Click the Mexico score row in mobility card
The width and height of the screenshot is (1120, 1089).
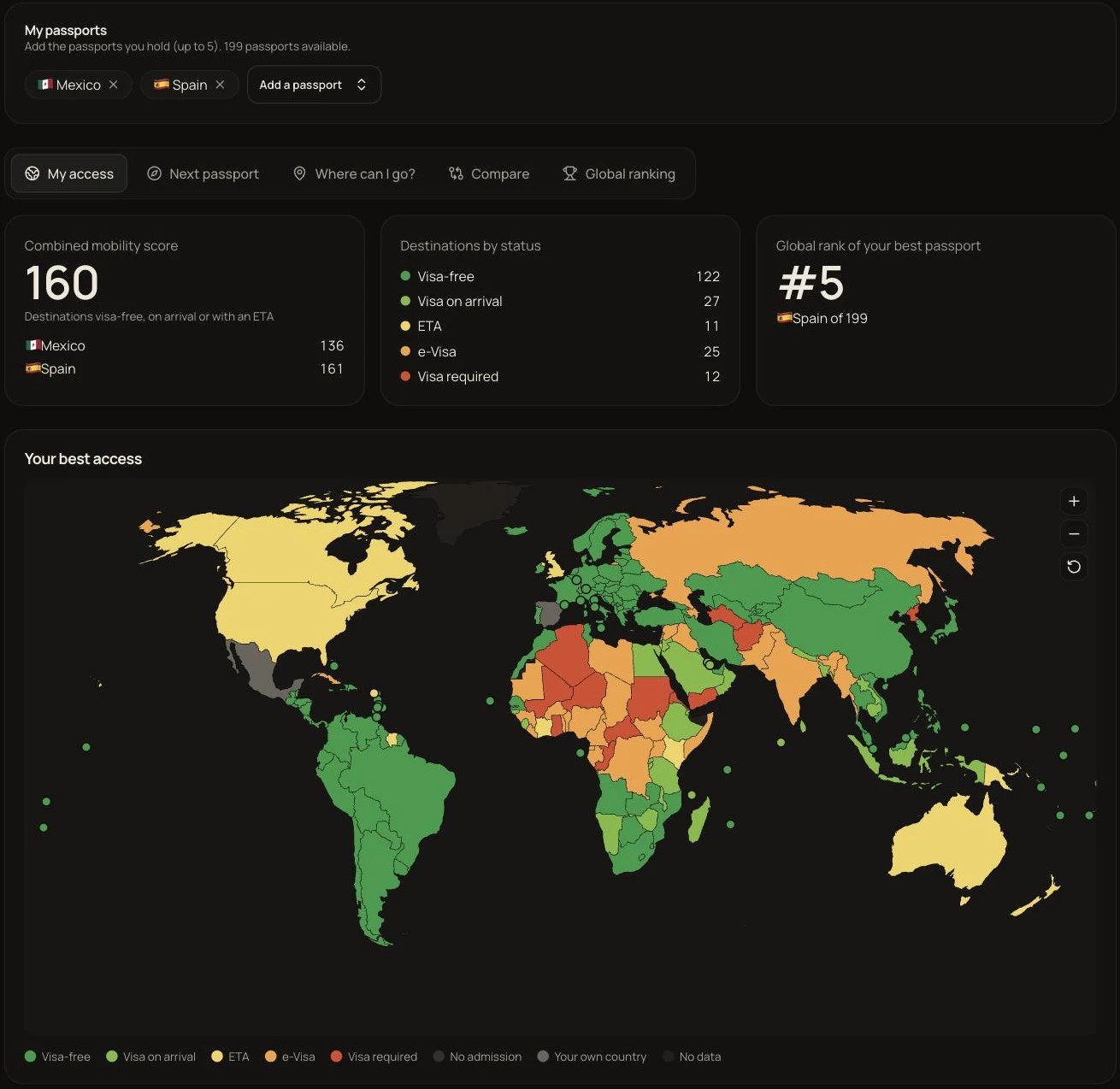(185, 345)
